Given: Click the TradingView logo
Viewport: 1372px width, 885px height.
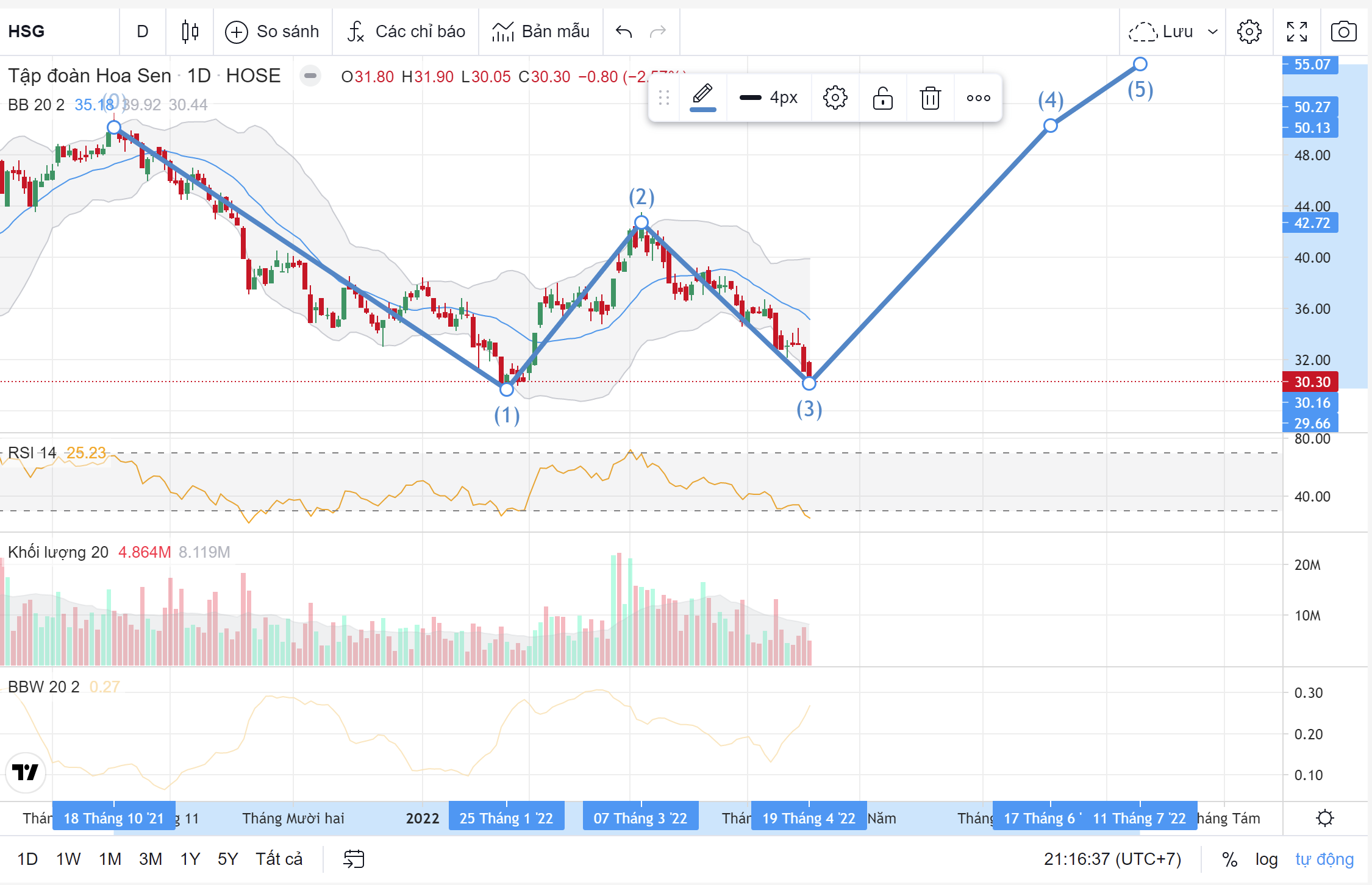Looking at the screenshot, I should [26, 772].
